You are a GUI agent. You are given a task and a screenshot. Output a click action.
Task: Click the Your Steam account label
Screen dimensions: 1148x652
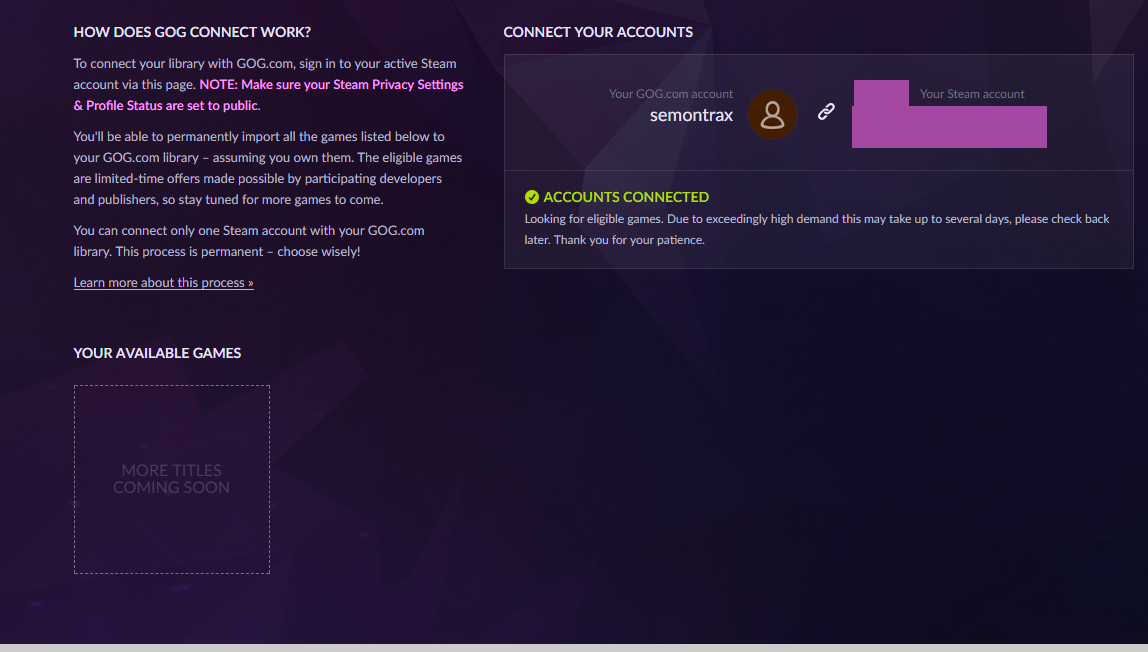[972, 94]
